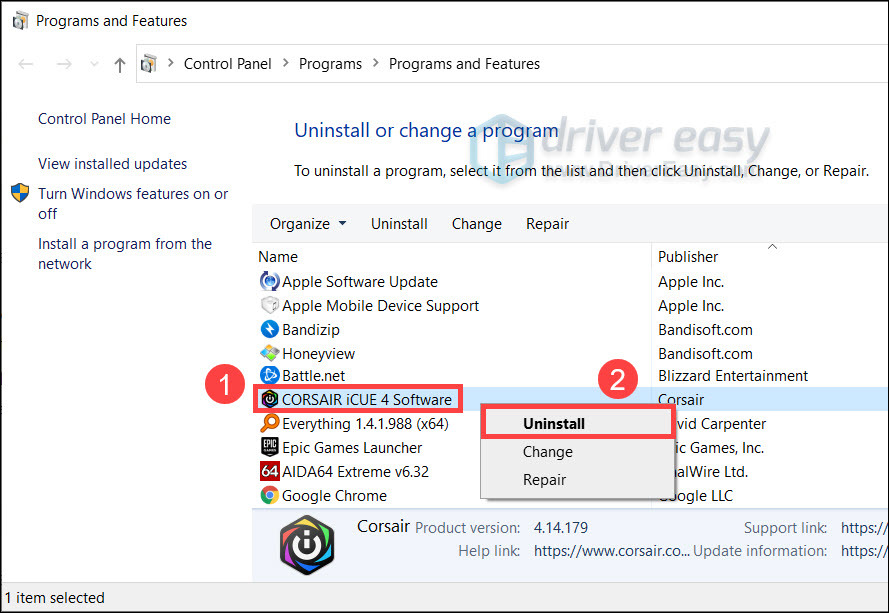The image size is (889, 613).
Task: Click the Google Chrome icon in list
Action: pos(269,495)
